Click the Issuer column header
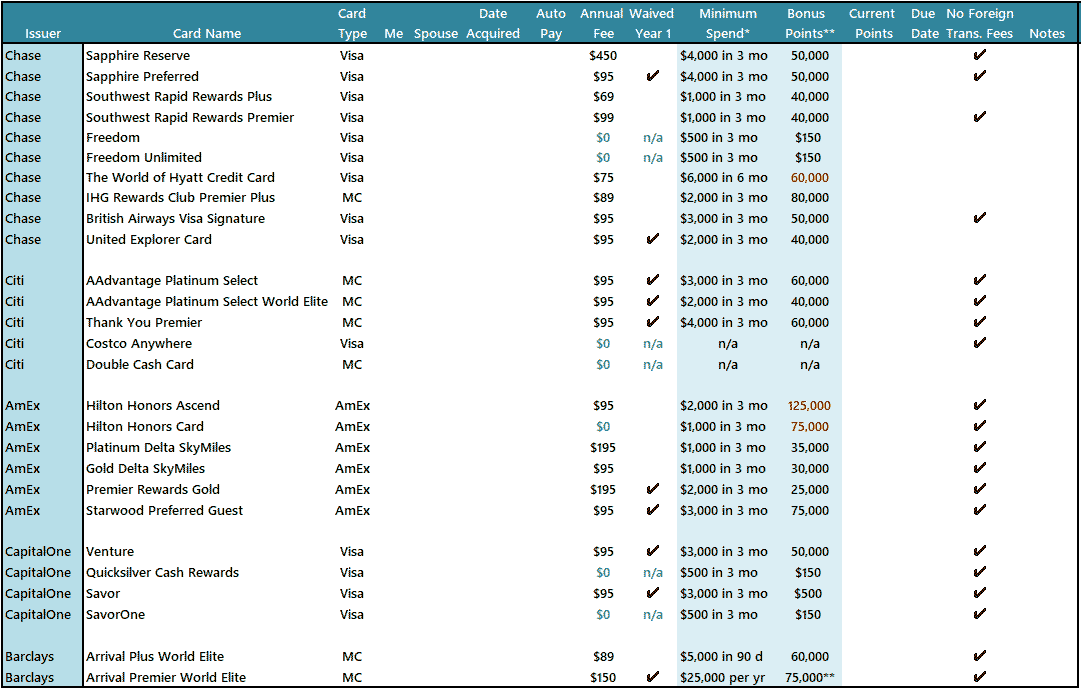1081x690 pixels. (x=43, y=33)
